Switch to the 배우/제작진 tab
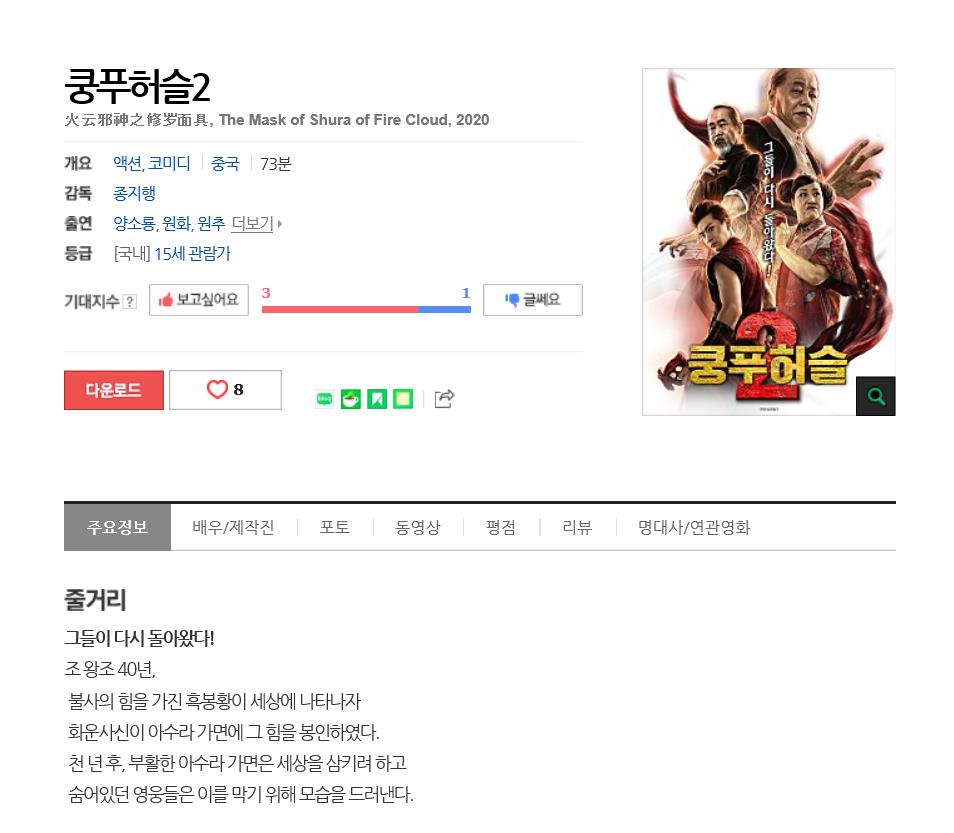 [233, 527]
